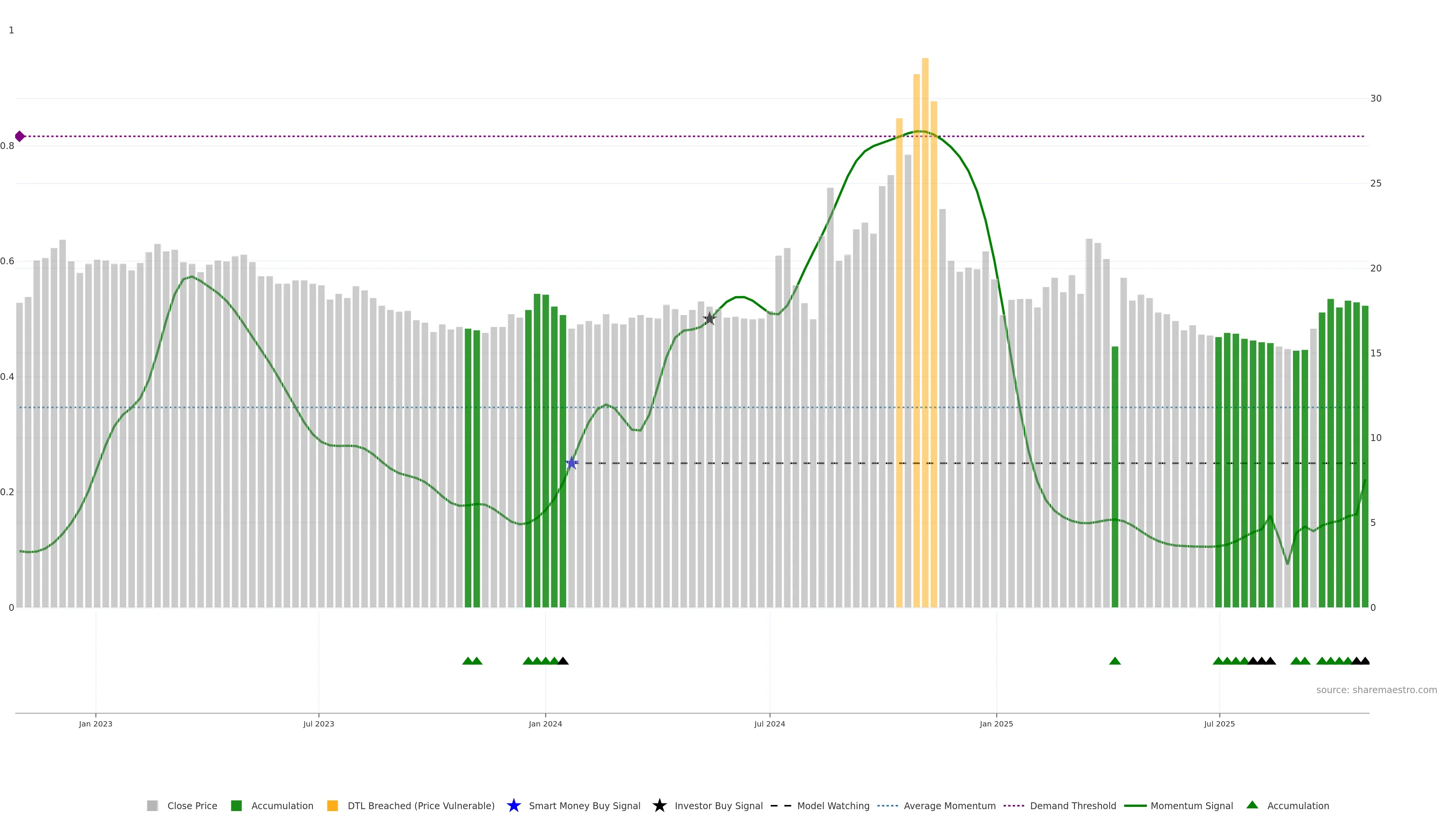
Task: Click the green Accumulation square color swatch
Action: point(236,805)
